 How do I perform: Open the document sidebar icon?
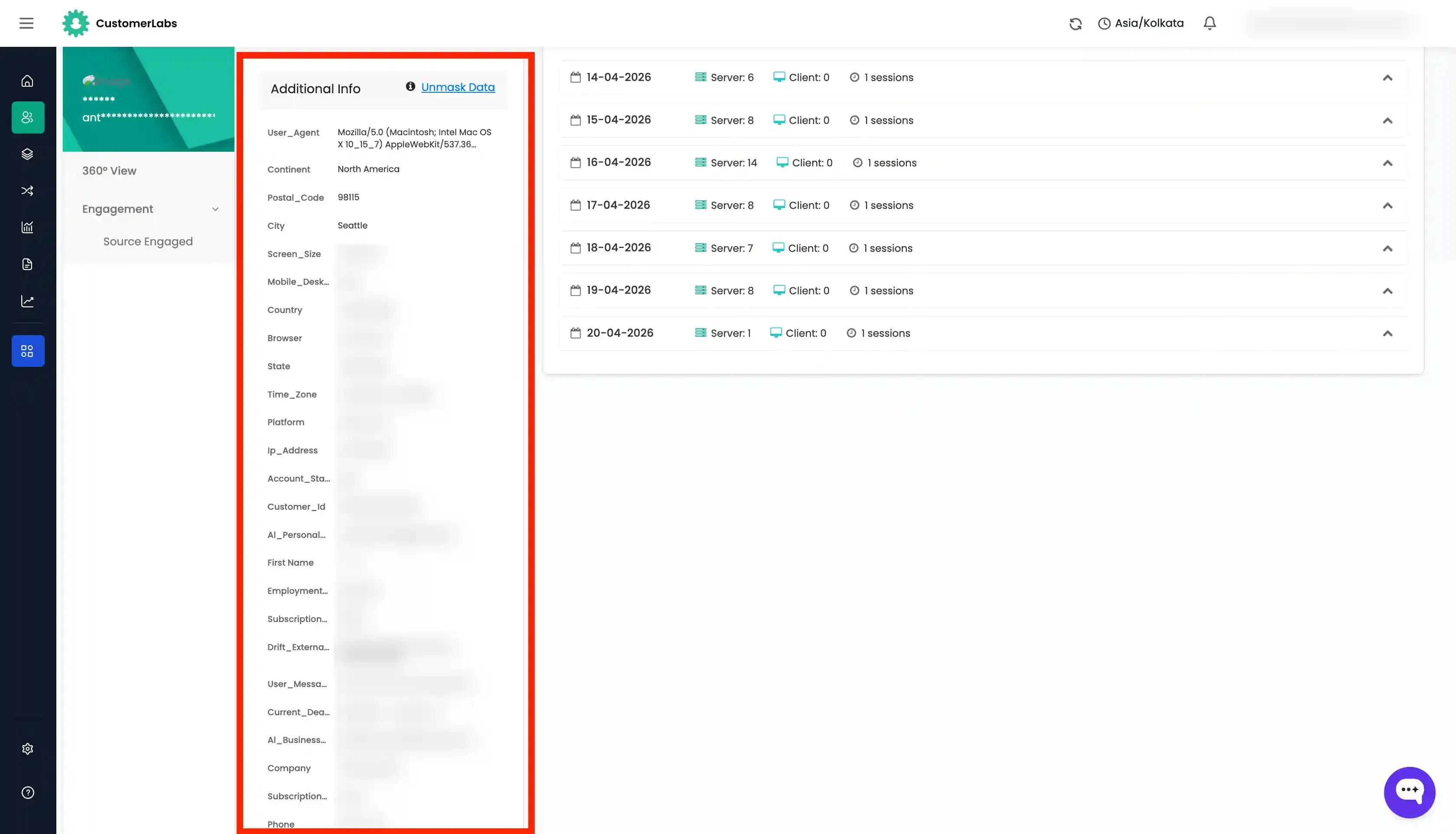point(27,264)
